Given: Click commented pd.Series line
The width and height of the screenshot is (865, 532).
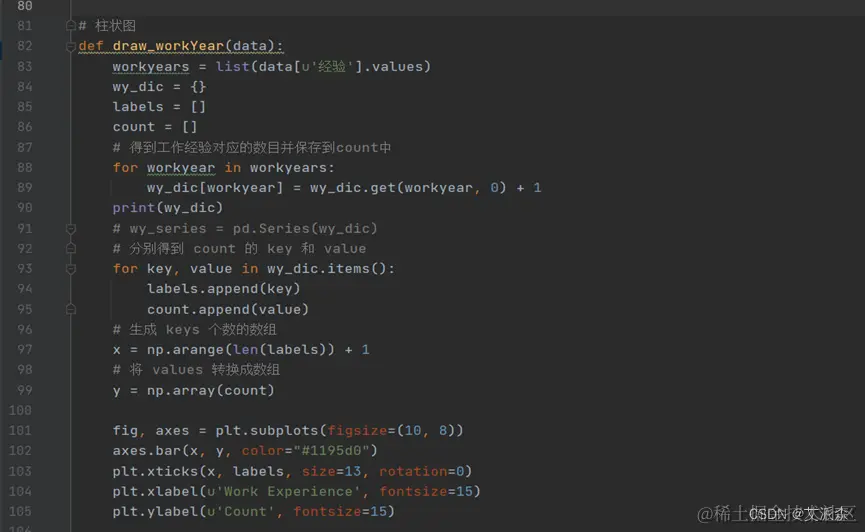Looking at the screenshot, I should pyautogui.click(x=245, y=228).
